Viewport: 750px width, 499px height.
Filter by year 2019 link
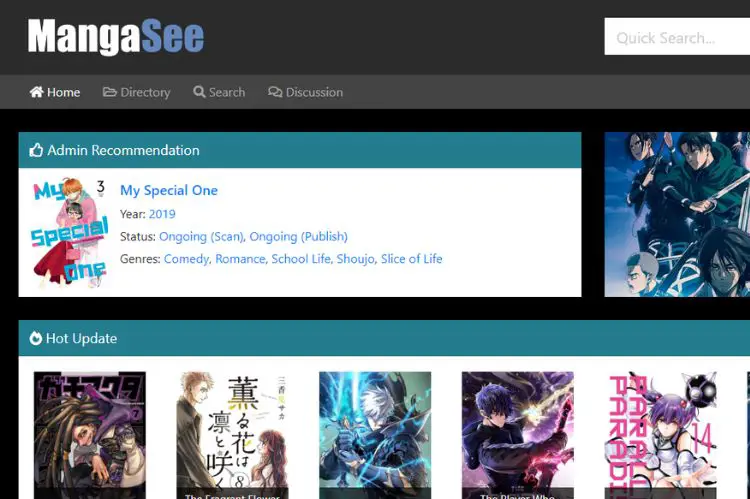tap(162, 214)
